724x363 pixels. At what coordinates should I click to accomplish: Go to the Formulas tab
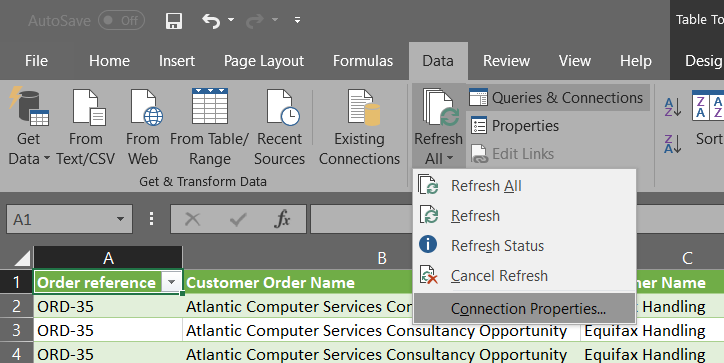363,61
